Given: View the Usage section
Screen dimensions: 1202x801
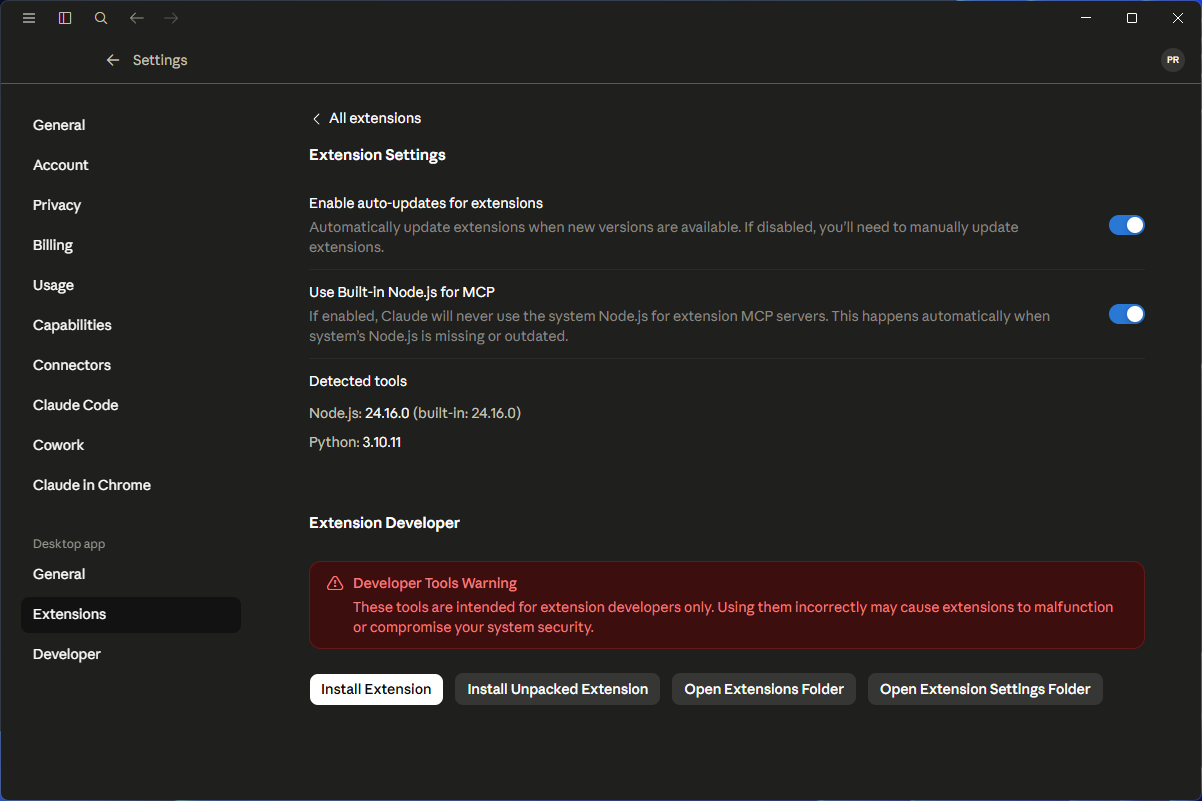Looking at the screenshot, I should click(131, 285).
